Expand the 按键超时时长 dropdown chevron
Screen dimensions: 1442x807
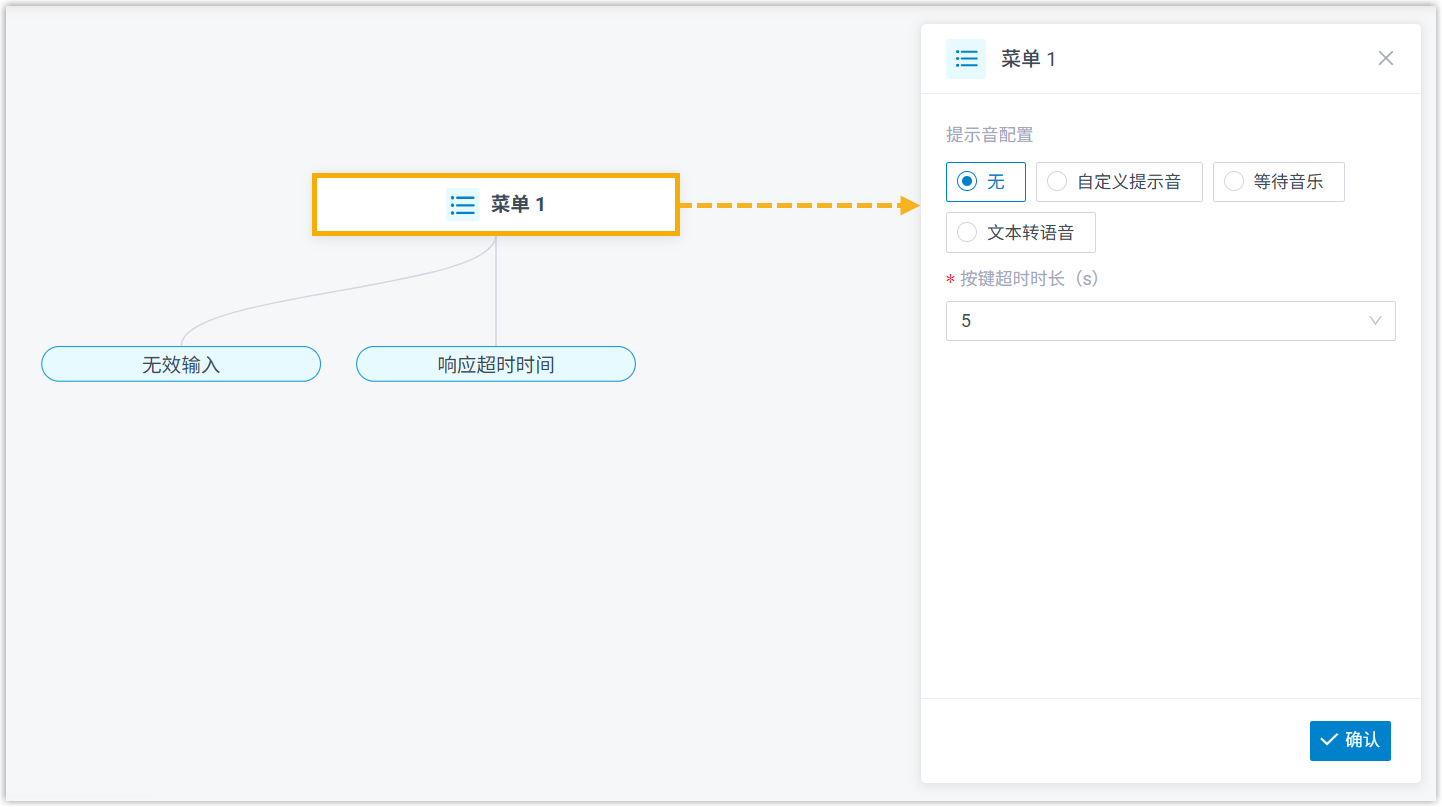tap(1375, 321)
